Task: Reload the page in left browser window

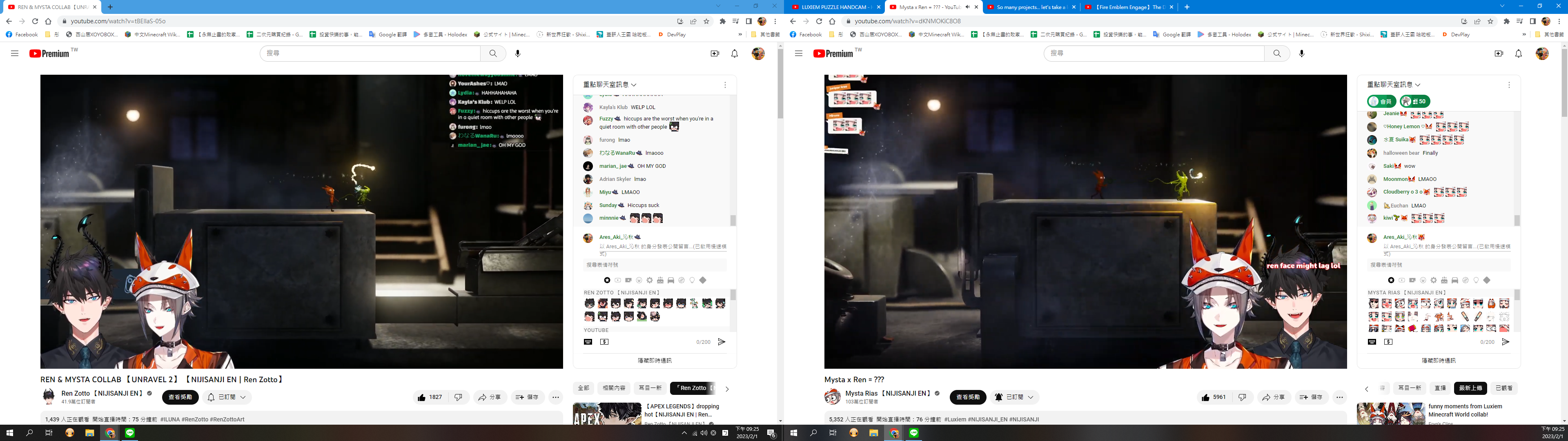Action: [35, 21]
